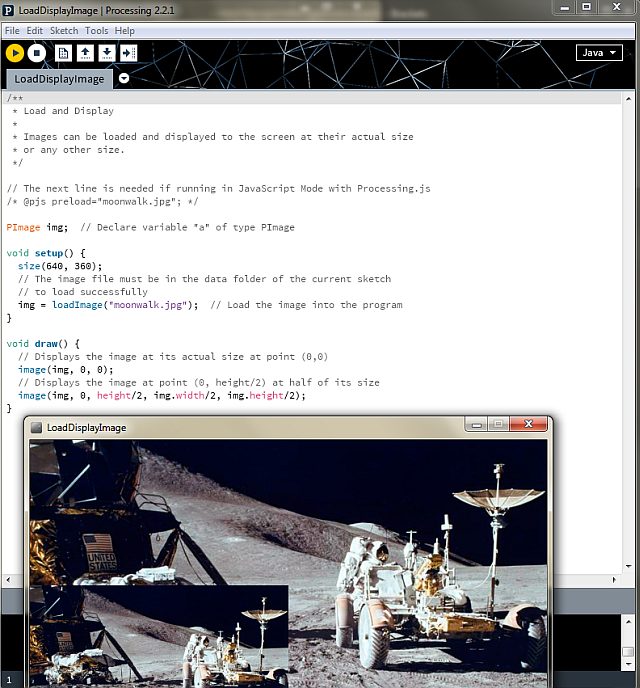Click the 'setup' function name in code
The width and height of the screenshot is (640, 688).
(49, 253)
